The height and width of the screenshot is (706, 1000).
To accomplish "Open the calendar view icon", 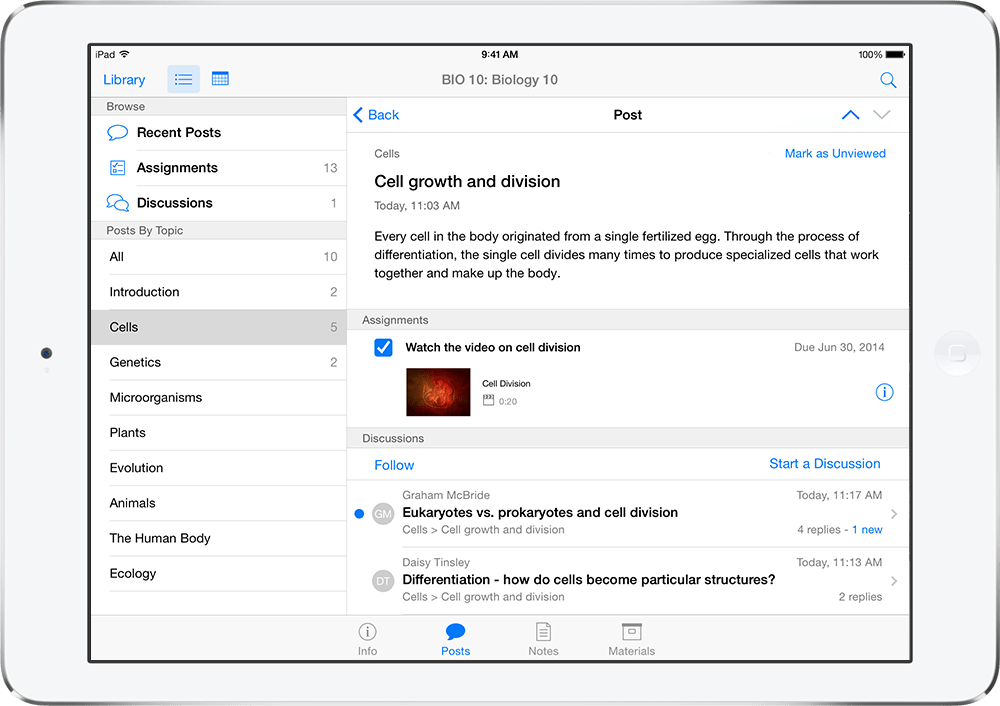I will [x=219, y=79].
